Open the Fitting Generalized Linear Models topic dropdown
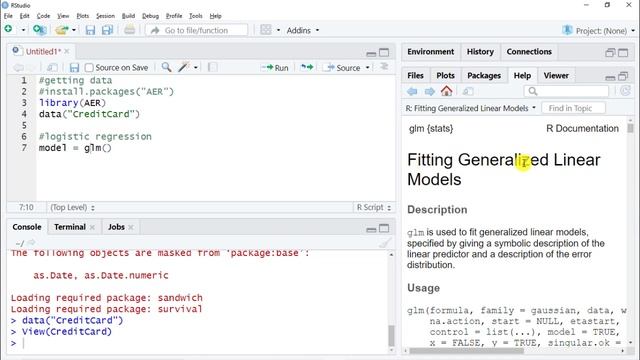The image size is (640, 360). [x=470, y=108]
